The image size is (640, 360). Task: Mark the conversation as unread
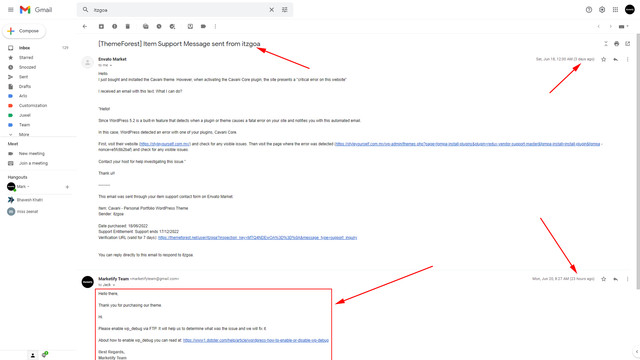click(146, 27)
